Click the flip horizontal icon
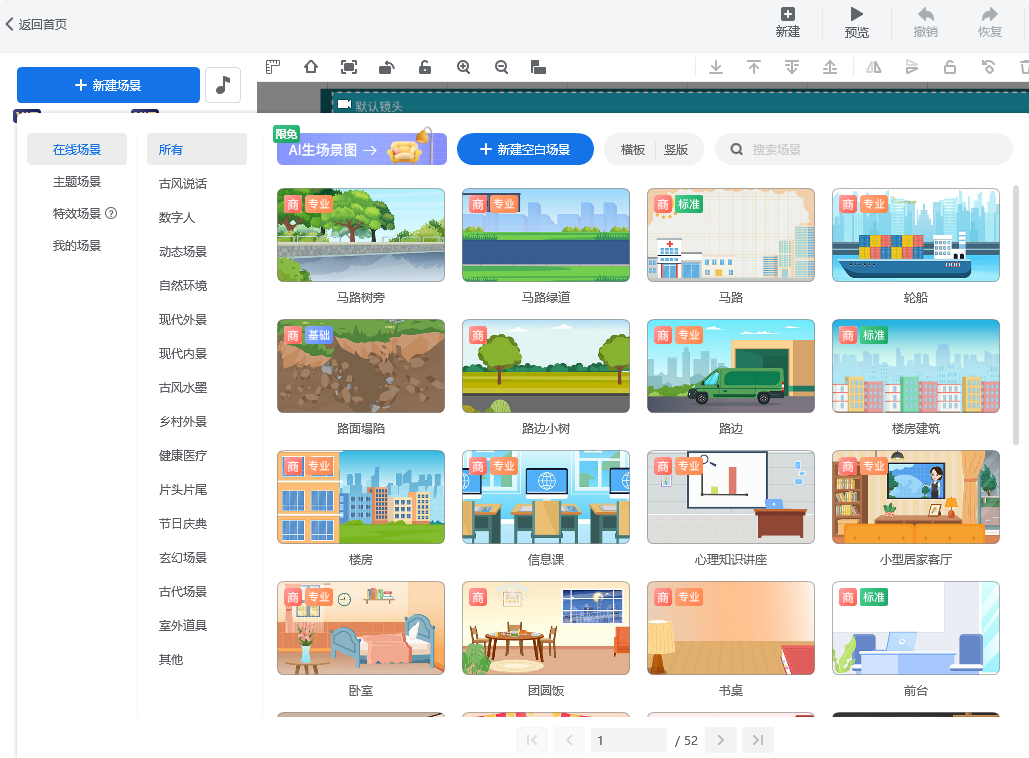1029x758 pixels. (x=873, y=67)
